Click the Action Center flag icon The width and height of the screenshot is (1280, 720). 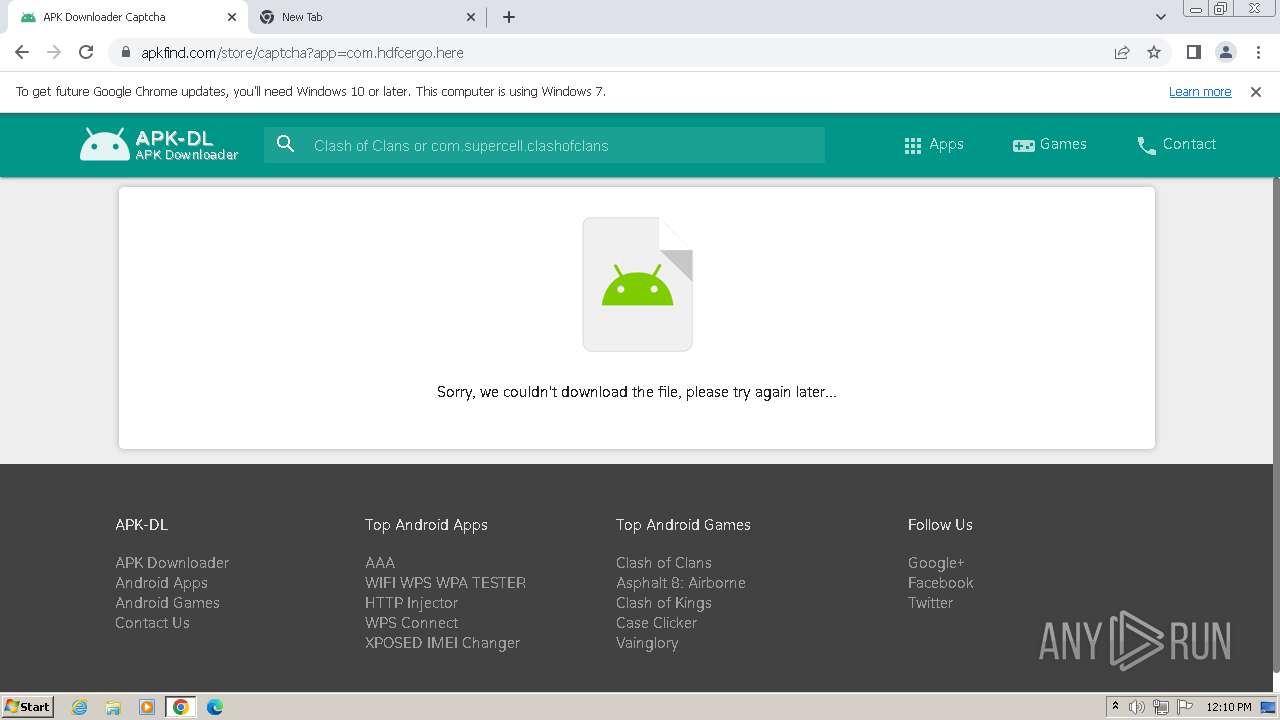click(1184, 707)
